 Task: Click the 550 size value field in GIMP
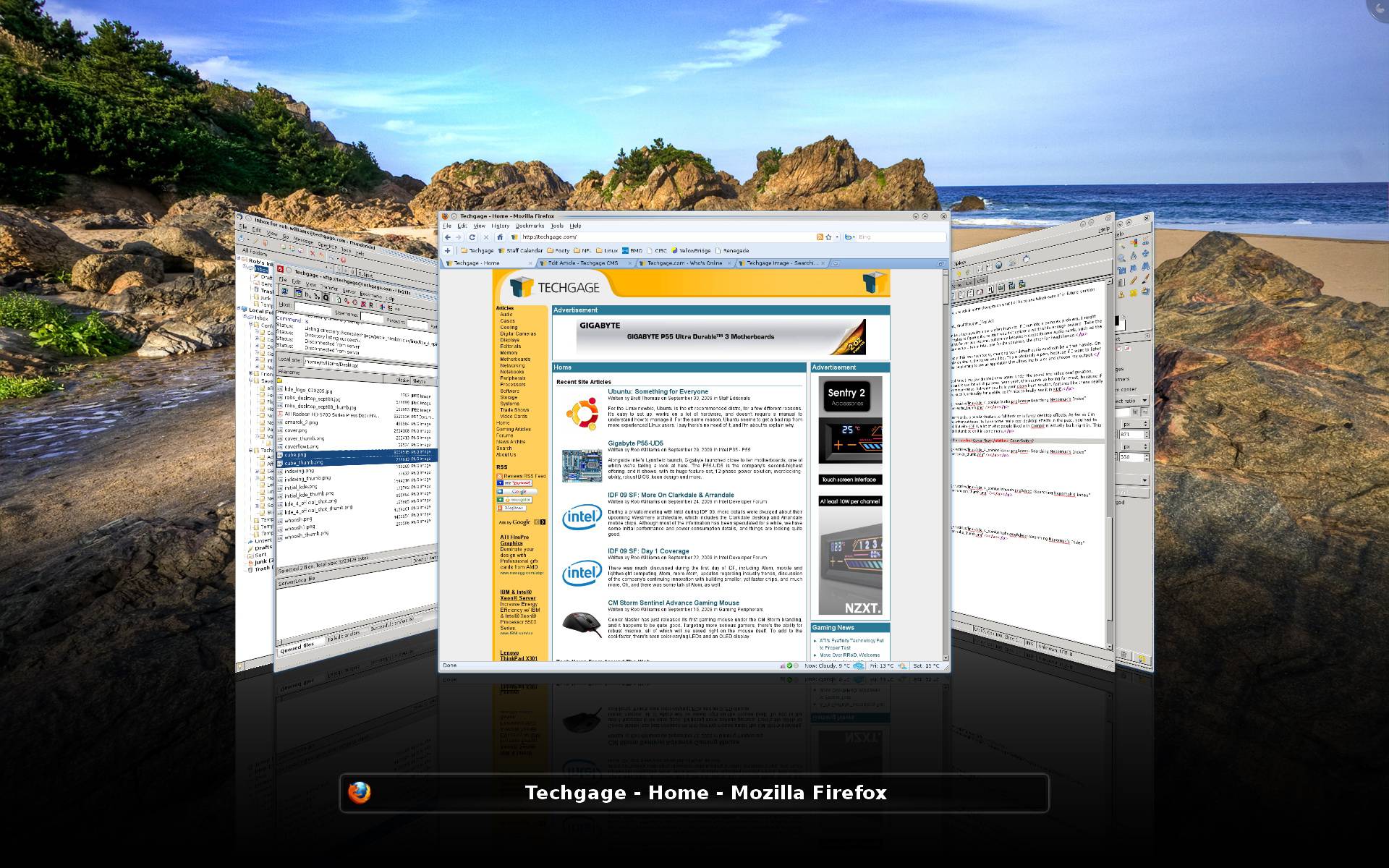(1133, 457)
